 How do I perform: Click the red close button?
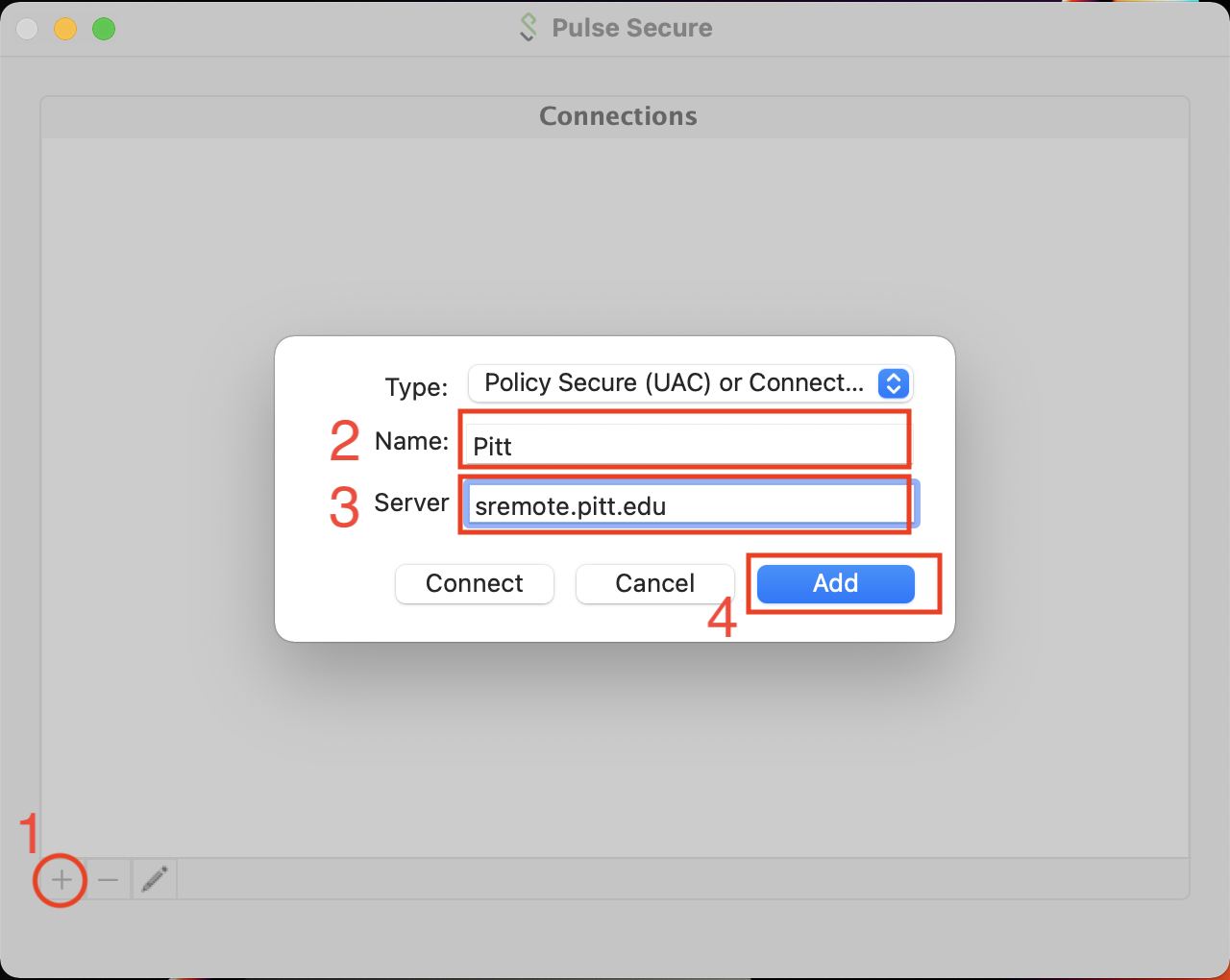point(26,28)
